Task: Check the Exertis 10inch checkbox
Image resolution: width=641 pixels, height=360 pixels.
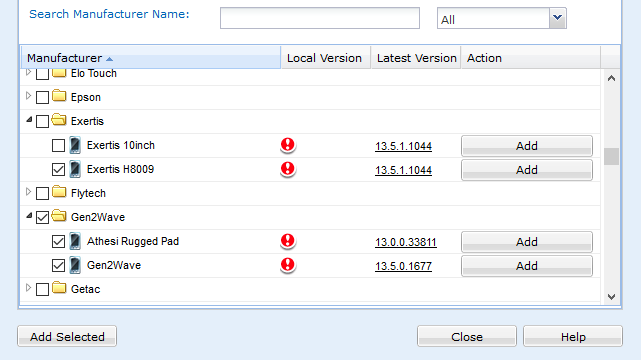Action: [x=58, y=145]
